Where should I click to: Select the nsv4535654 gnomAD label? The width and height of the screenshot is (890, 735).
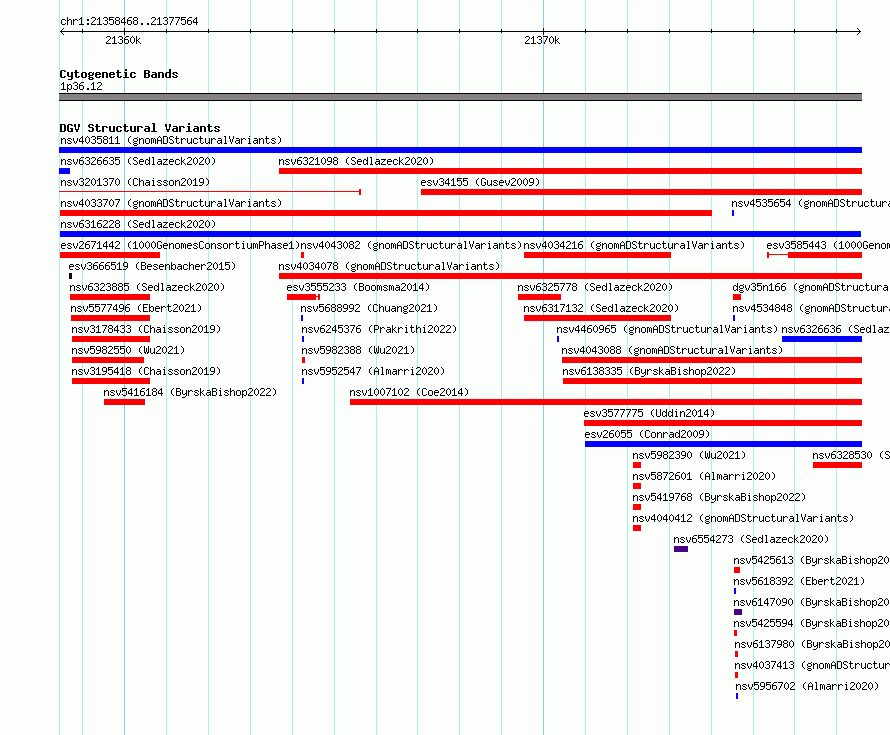click(x=811, y=203)
